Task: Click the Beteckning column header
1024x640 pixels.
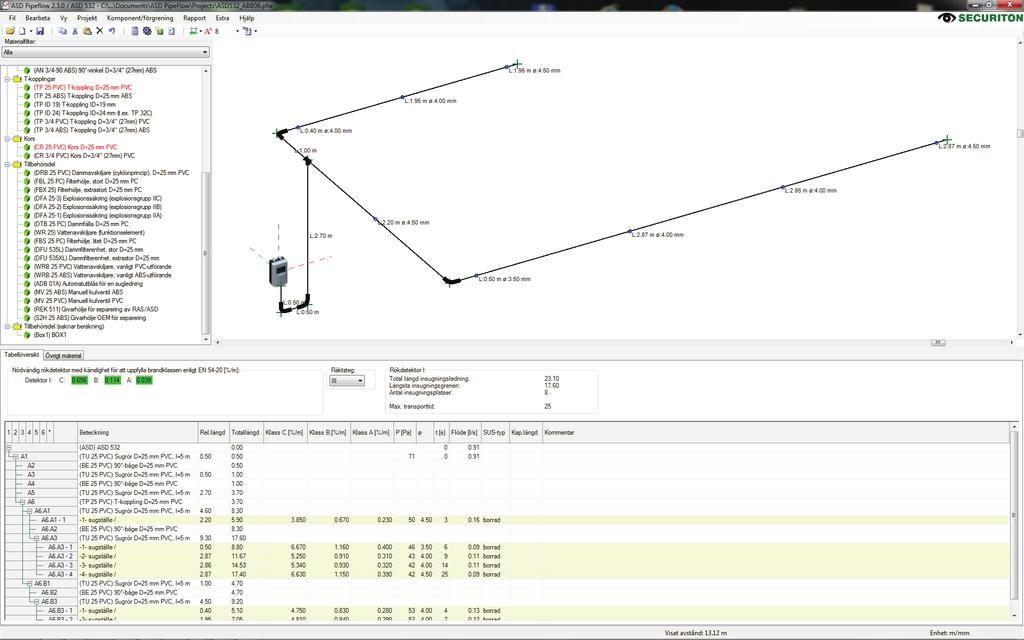Action: click(137, 432)
